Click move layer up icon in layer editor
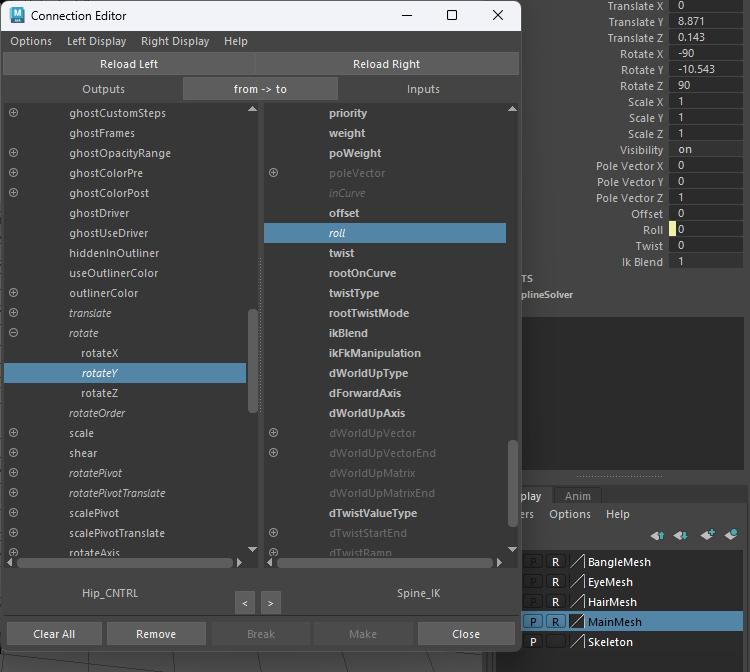 (x=657, y=535)
